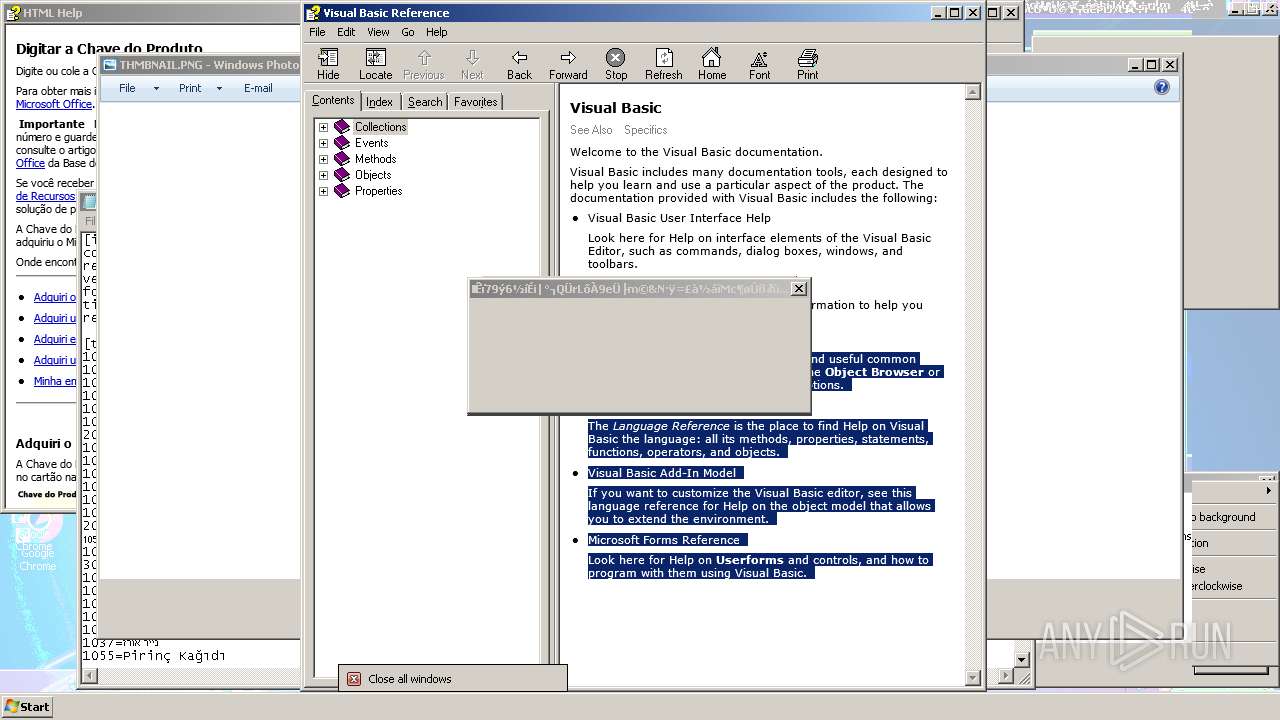Click the 'Visual Basic' page heading
The image size is (1280, 720).
pyautogui.click(x=615, y=108)
